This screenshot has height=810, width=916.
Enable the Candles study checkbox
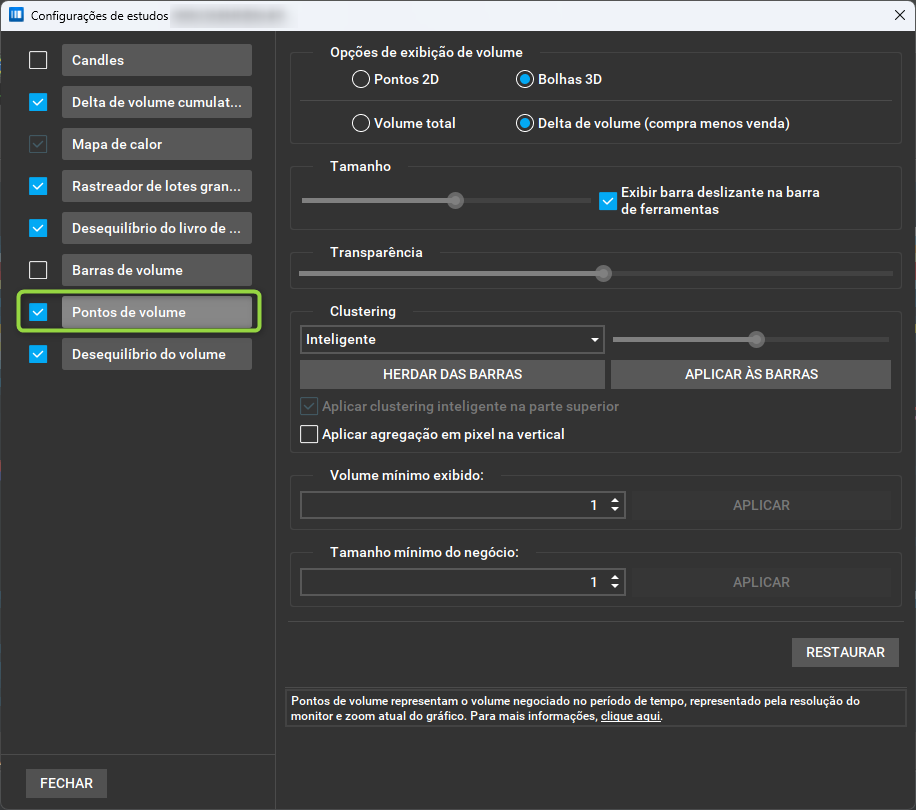38,60
